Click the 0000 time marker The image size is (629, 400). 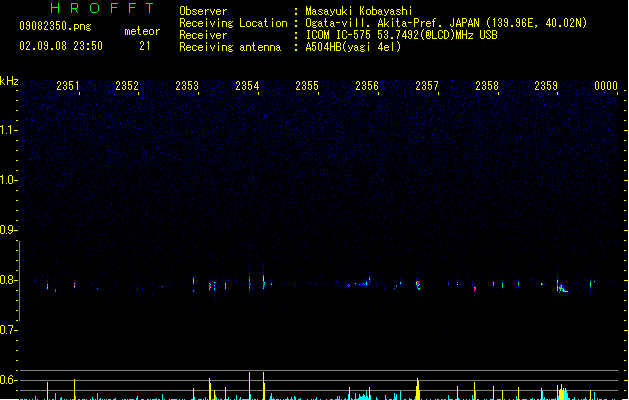pos(606,86)
